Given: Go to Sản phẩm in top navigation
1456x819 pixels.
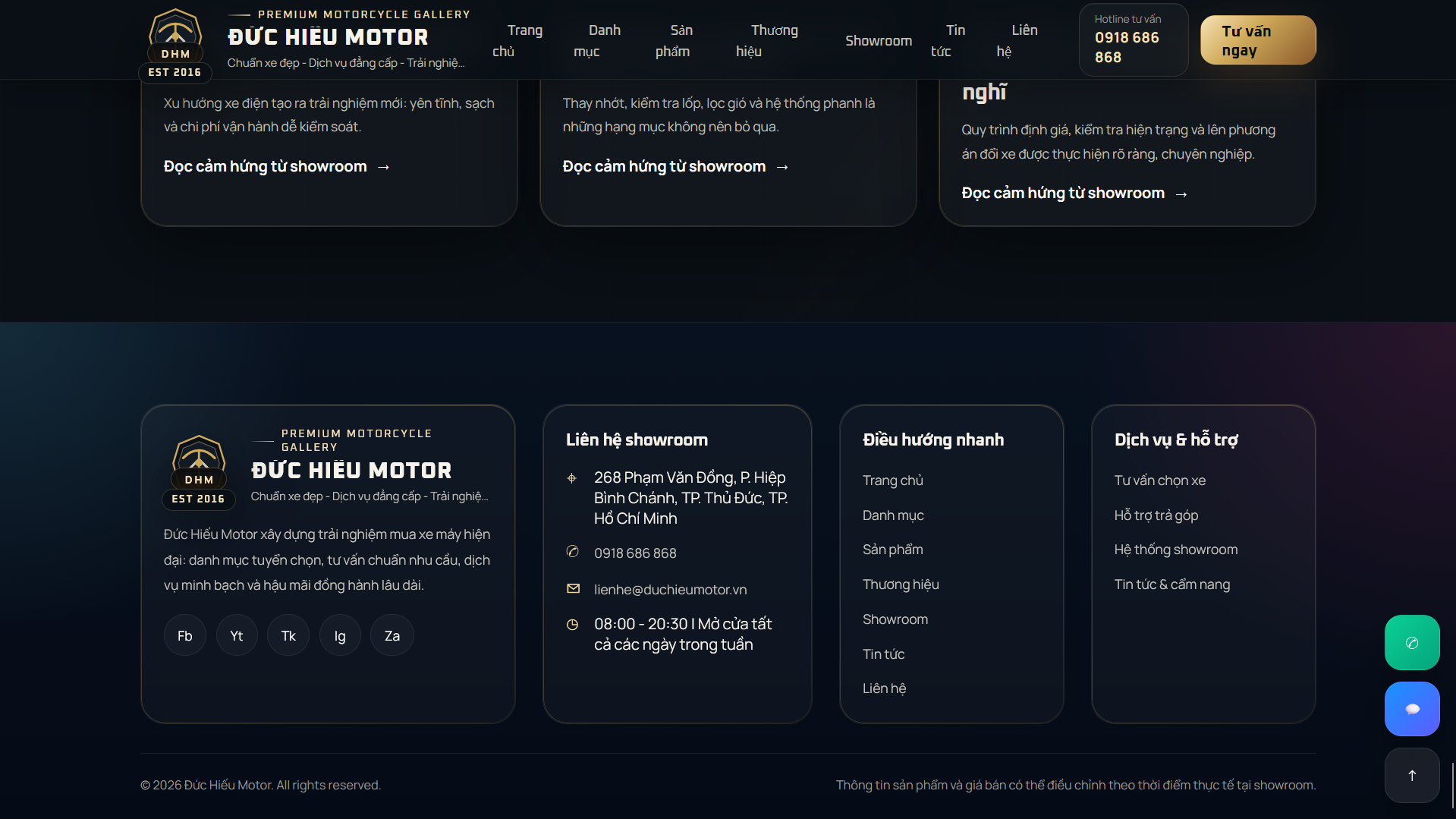Looking at the screenshot, I should [x=674, y=41].
